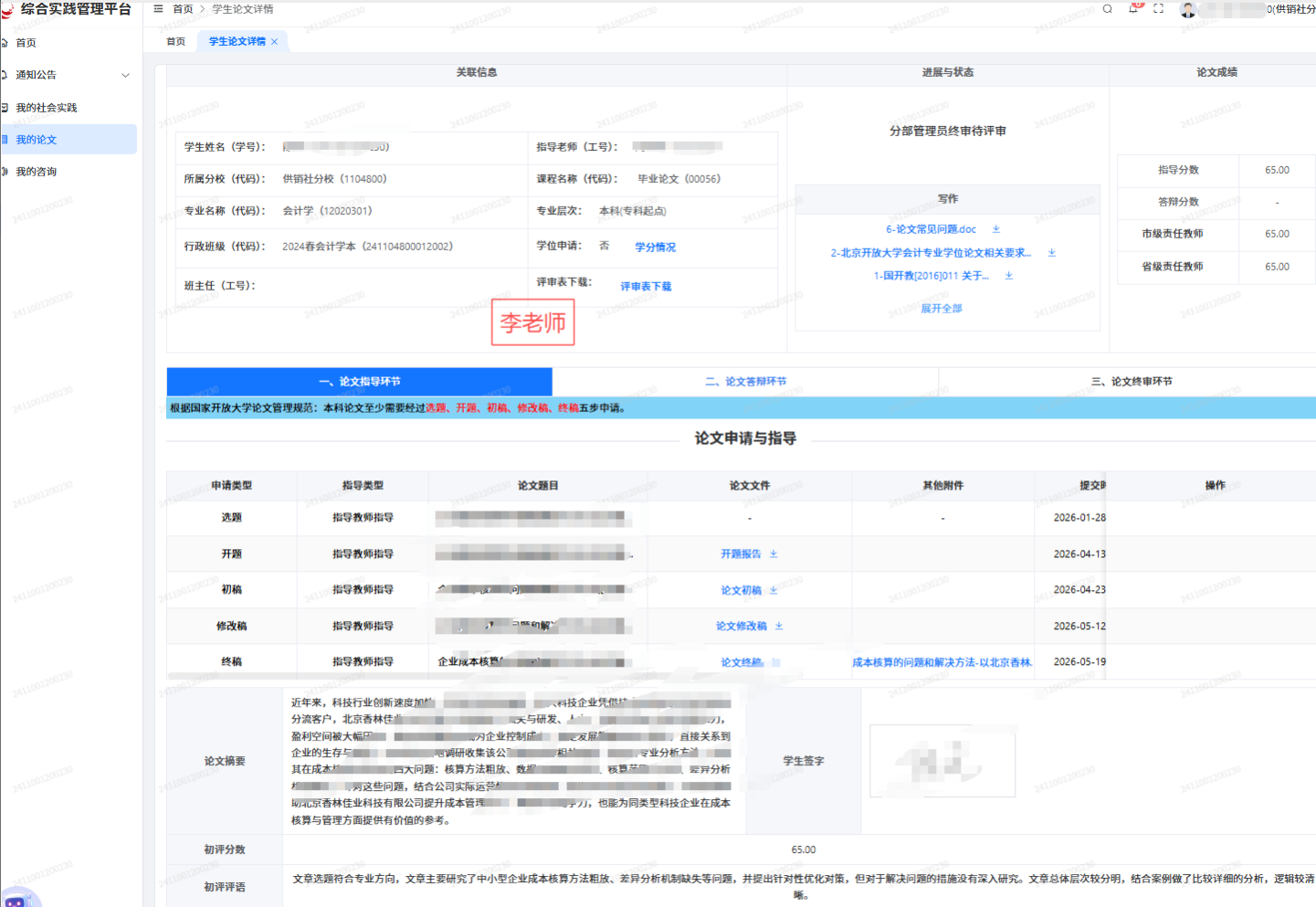1316x907 pixels.
Task: Click download icon next to 论文修改稿
Action: pyautogui.click(x=779, y=627)
